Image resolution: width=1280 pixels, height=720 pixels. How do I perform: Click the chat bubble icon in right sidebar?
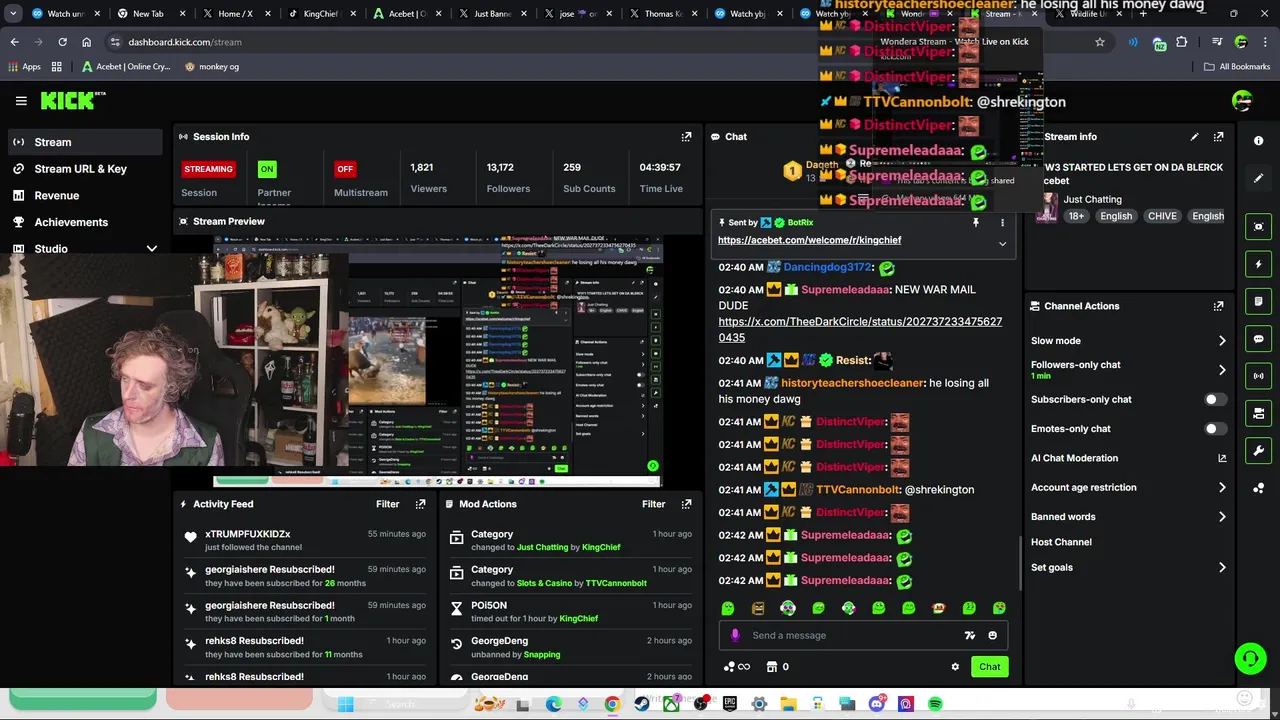pyautogui.click(x=1259, y=339)
